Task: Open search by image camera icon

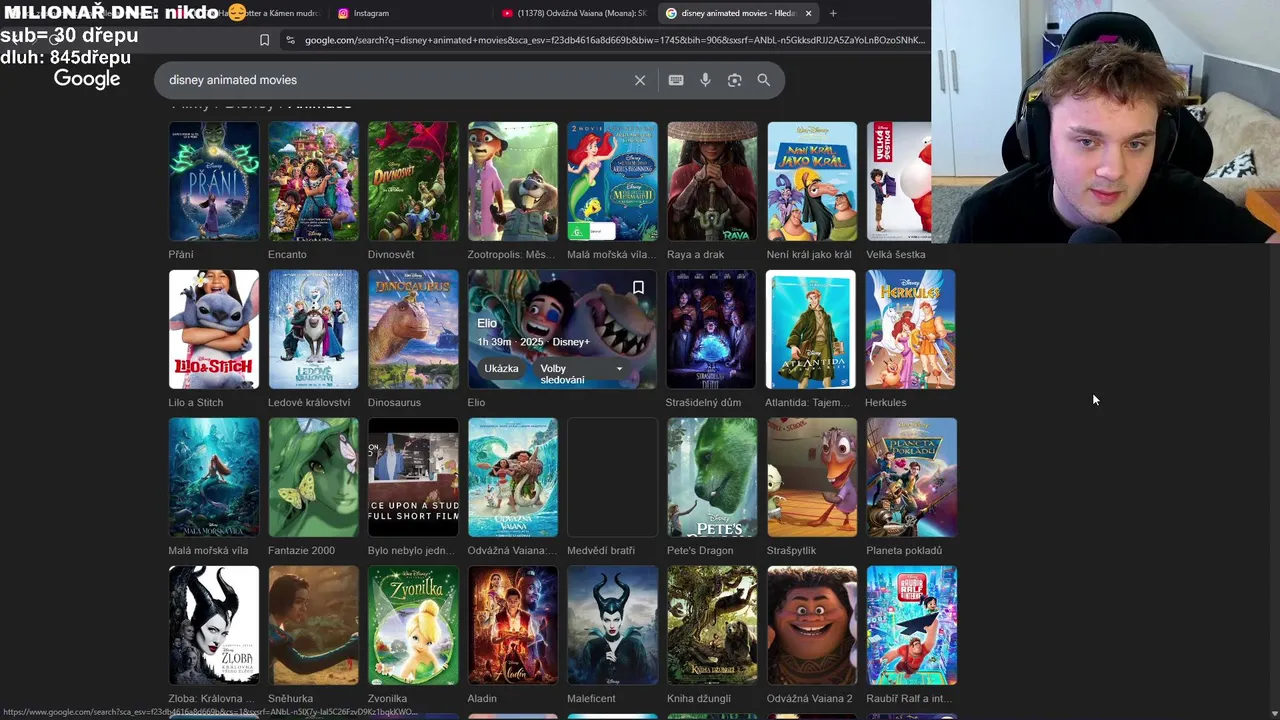Action: (x=734, y=80)
